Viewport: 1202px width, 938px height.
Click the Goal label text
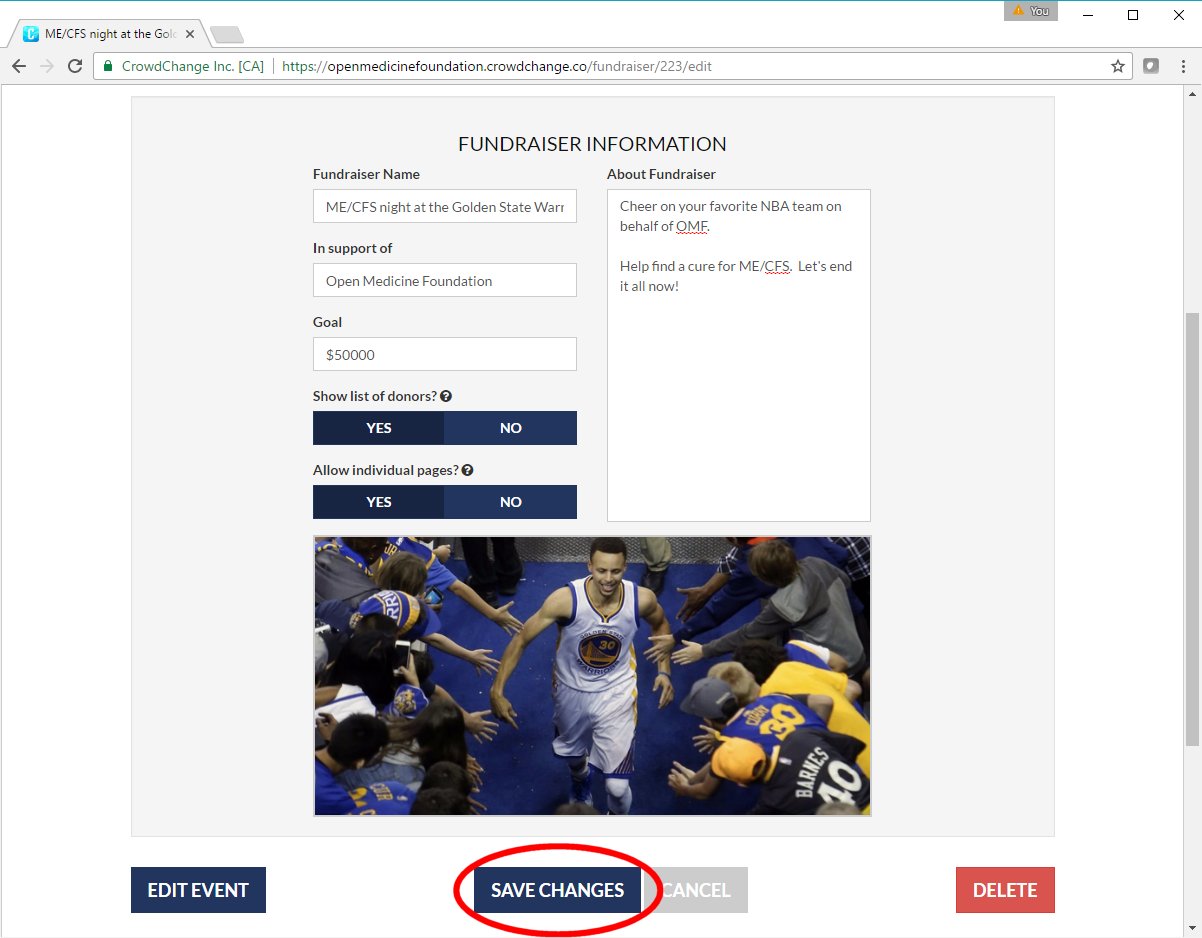(327, 322)
